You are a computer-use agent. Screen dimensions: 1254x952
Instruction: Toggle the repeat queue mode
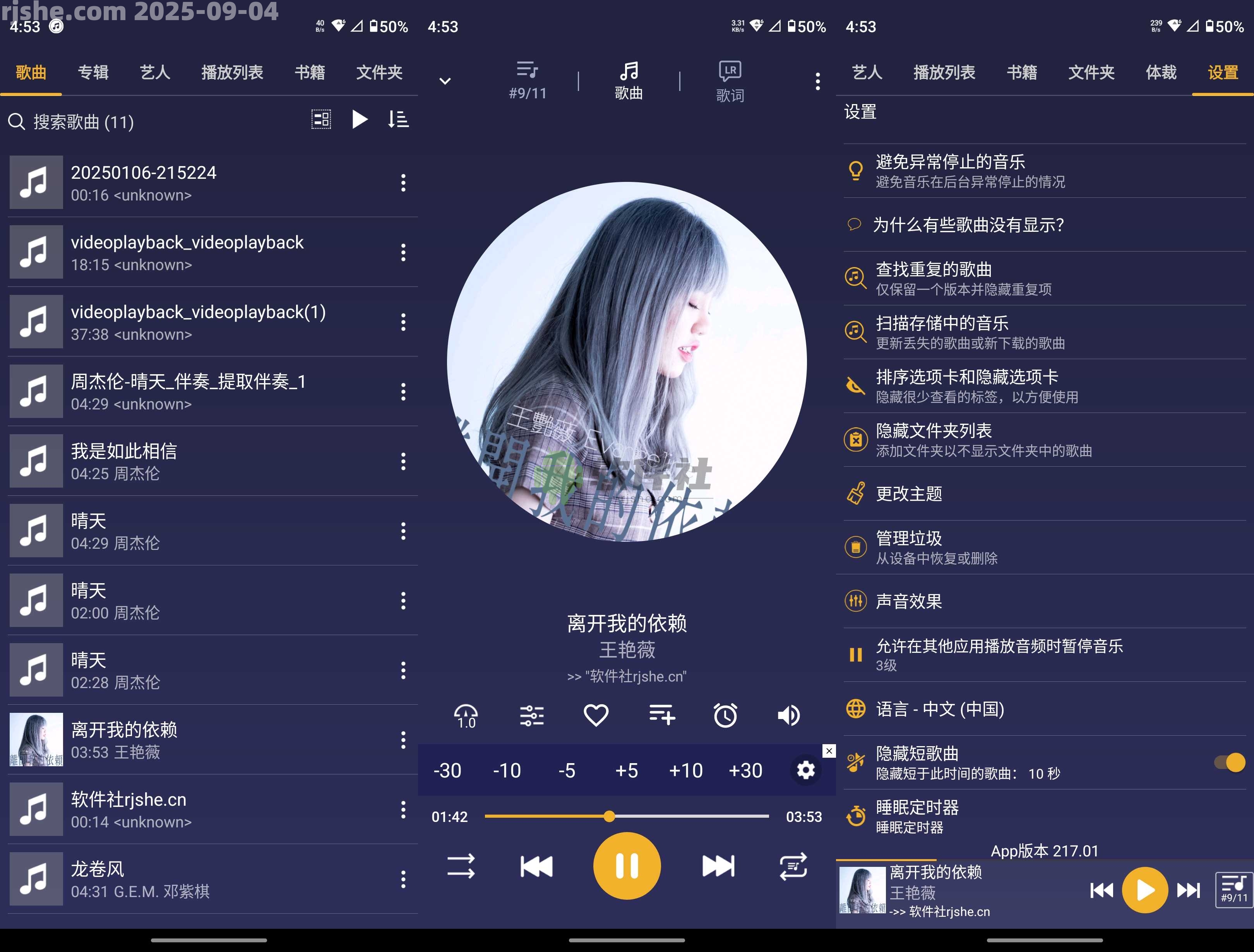pyautogui.click(x=793, y=866)
